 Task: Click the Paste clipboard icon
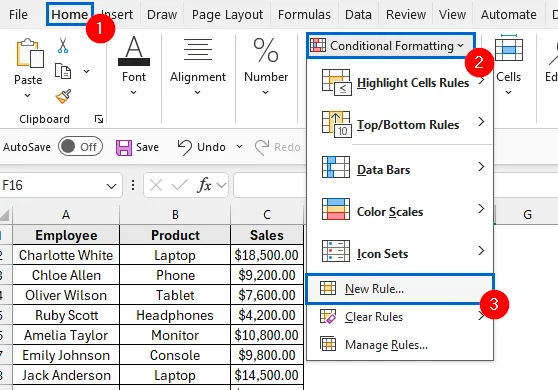tap(30, 53)
